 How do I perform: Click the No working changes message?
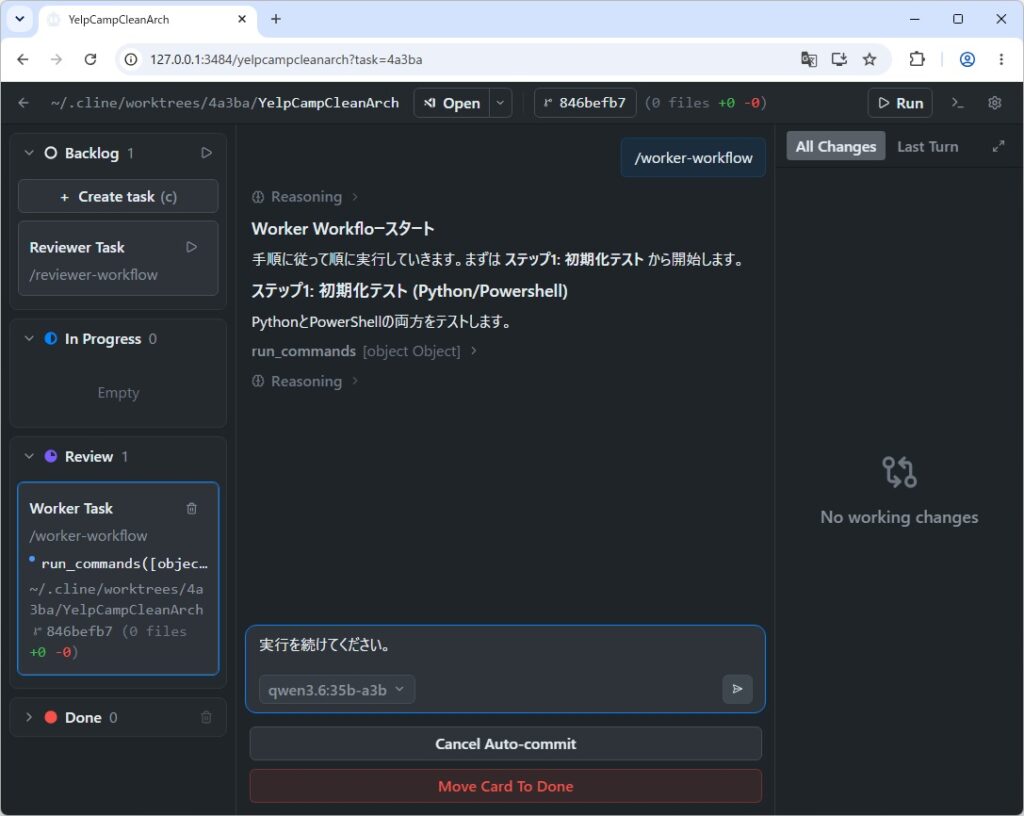click(899, 517)
